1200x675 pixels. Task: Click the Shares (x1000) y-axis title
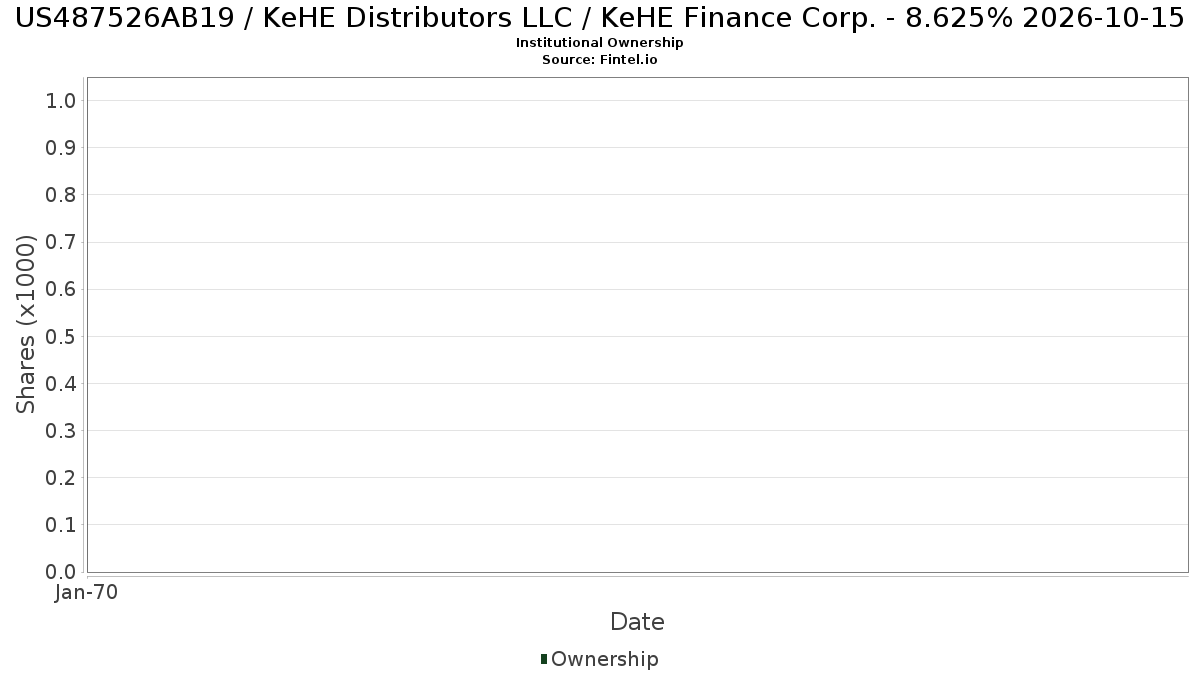[x=26, y=324]
